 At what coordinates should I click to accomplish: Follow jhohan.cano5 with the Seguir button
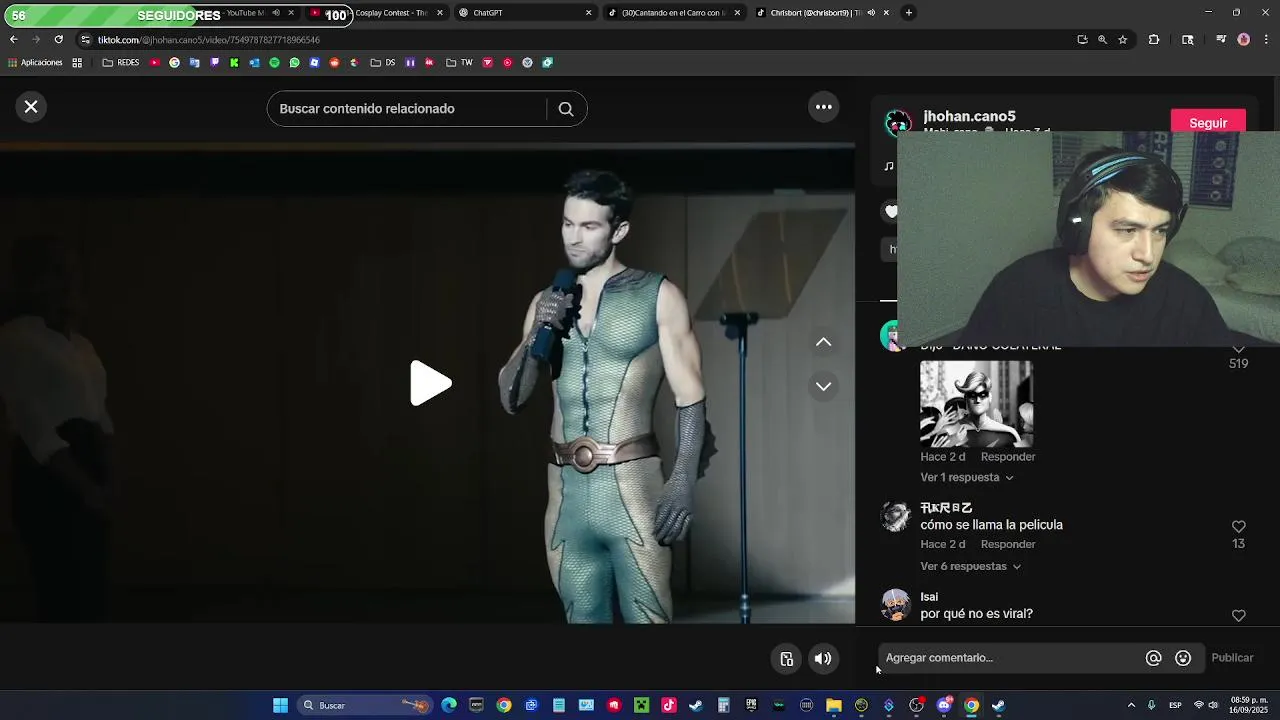[x=1208, y=123]
